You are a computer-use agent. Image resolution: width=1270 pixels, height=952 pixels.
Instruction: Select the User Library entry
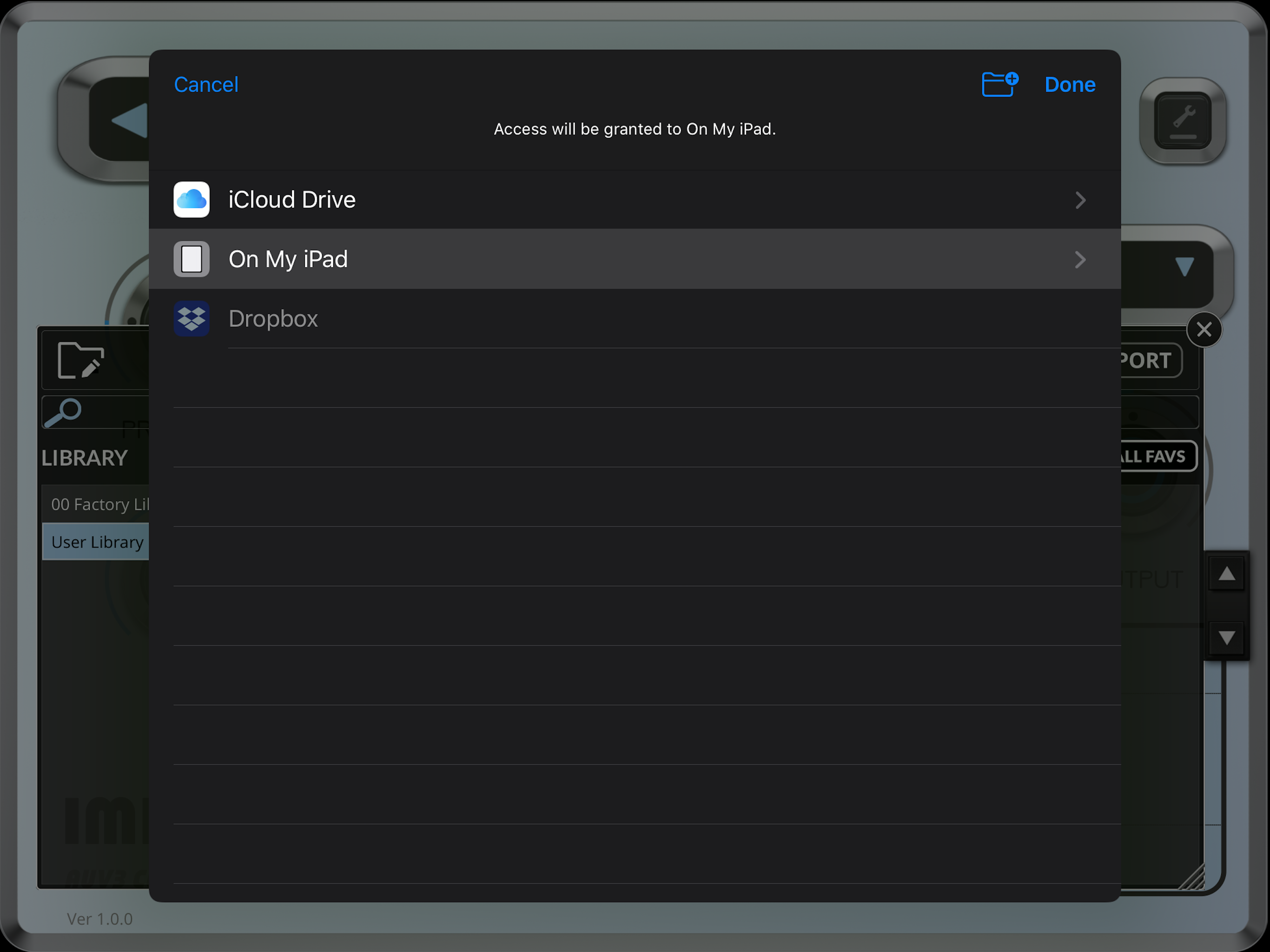pyautogui.click(x=96, y=542)
